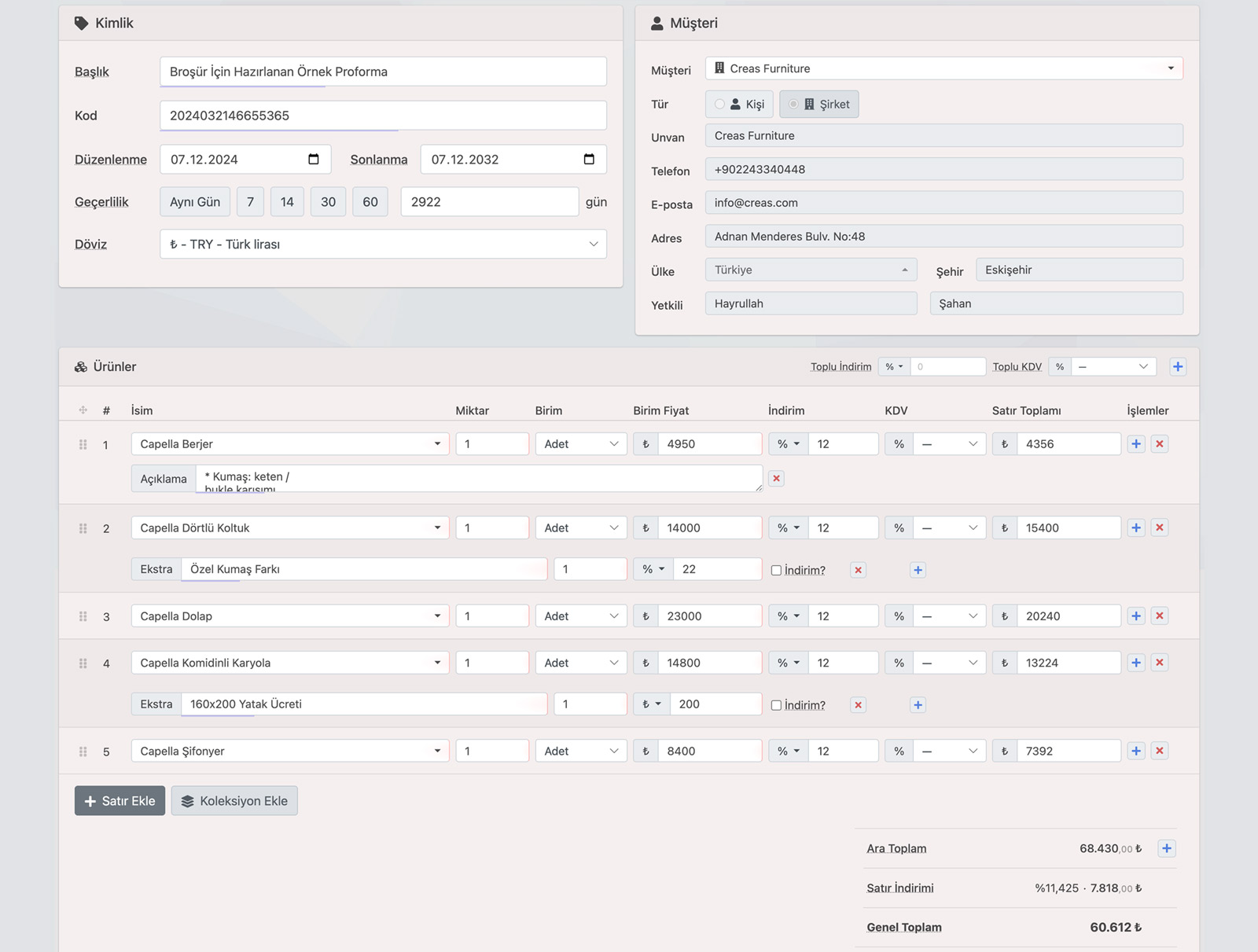The image size is (1258, 952).
Task: Click plus icon next to Ara Toplam
Action: pyautogui.click(x=1167, y=848)
